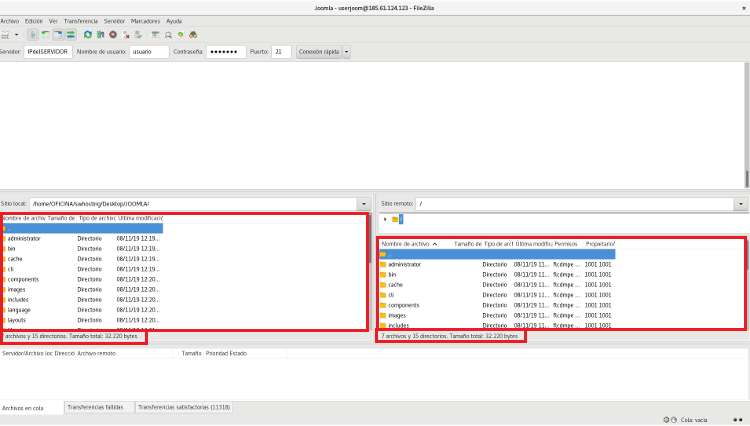Select the remote parent directory row

click(x=497, y=254)
